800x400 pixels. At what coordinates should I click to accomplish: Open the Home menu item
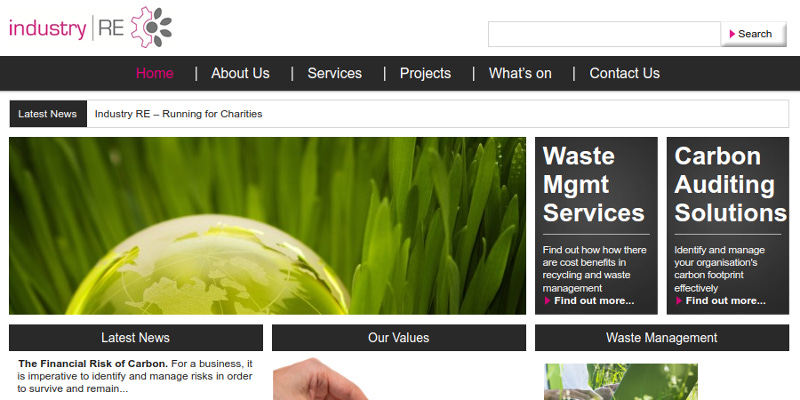pos(155,73)
